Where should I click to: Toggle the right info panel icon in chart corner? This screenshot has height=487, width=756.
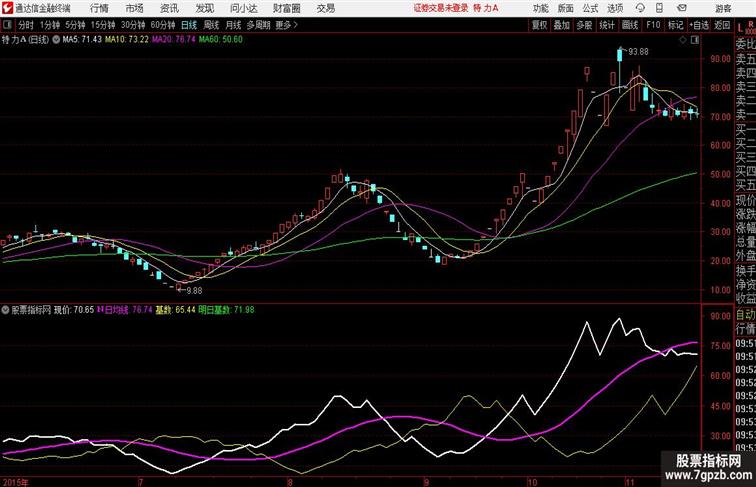click(x=695, y=40)
